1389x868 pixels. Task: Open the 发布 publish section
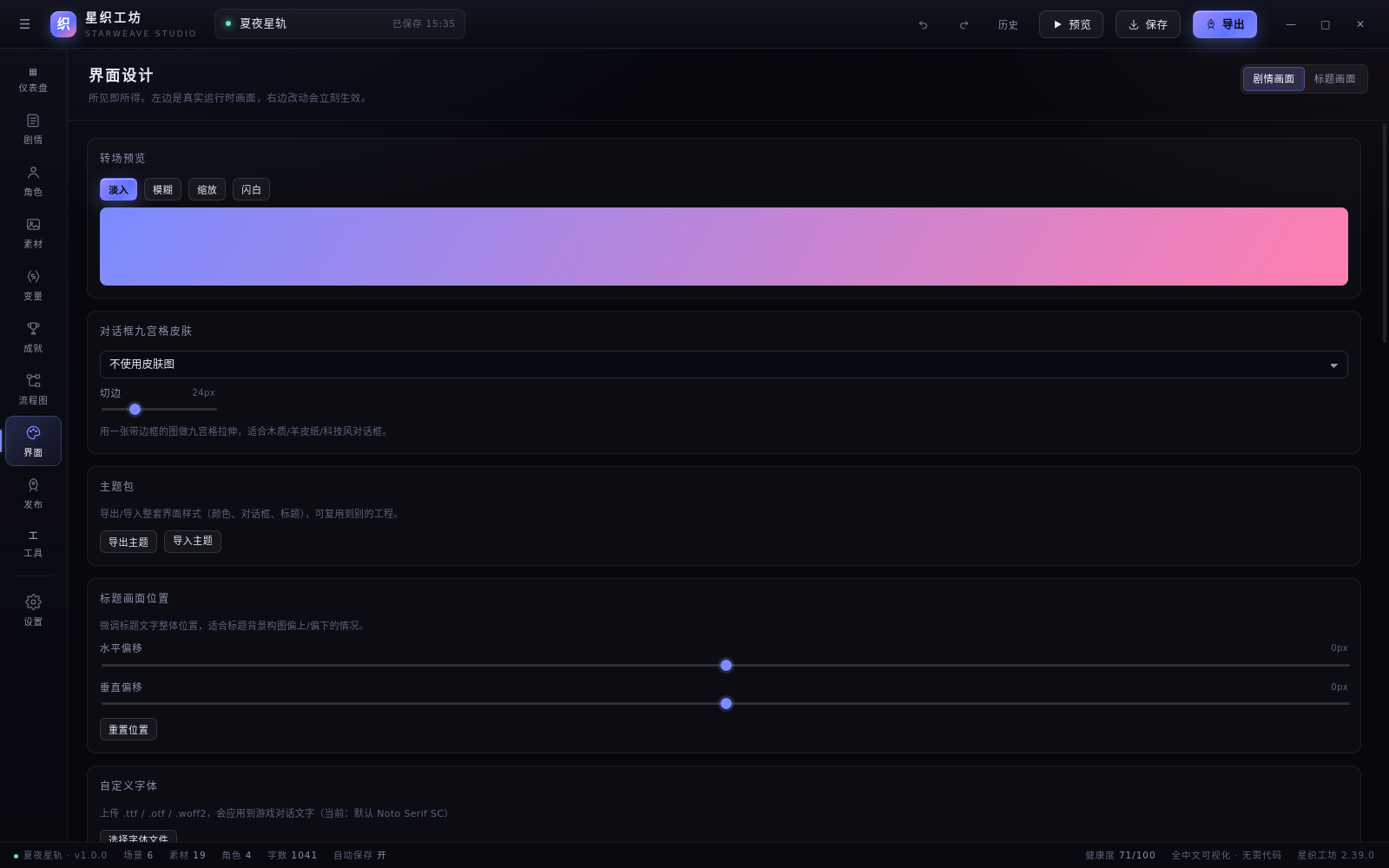point(33,493)
